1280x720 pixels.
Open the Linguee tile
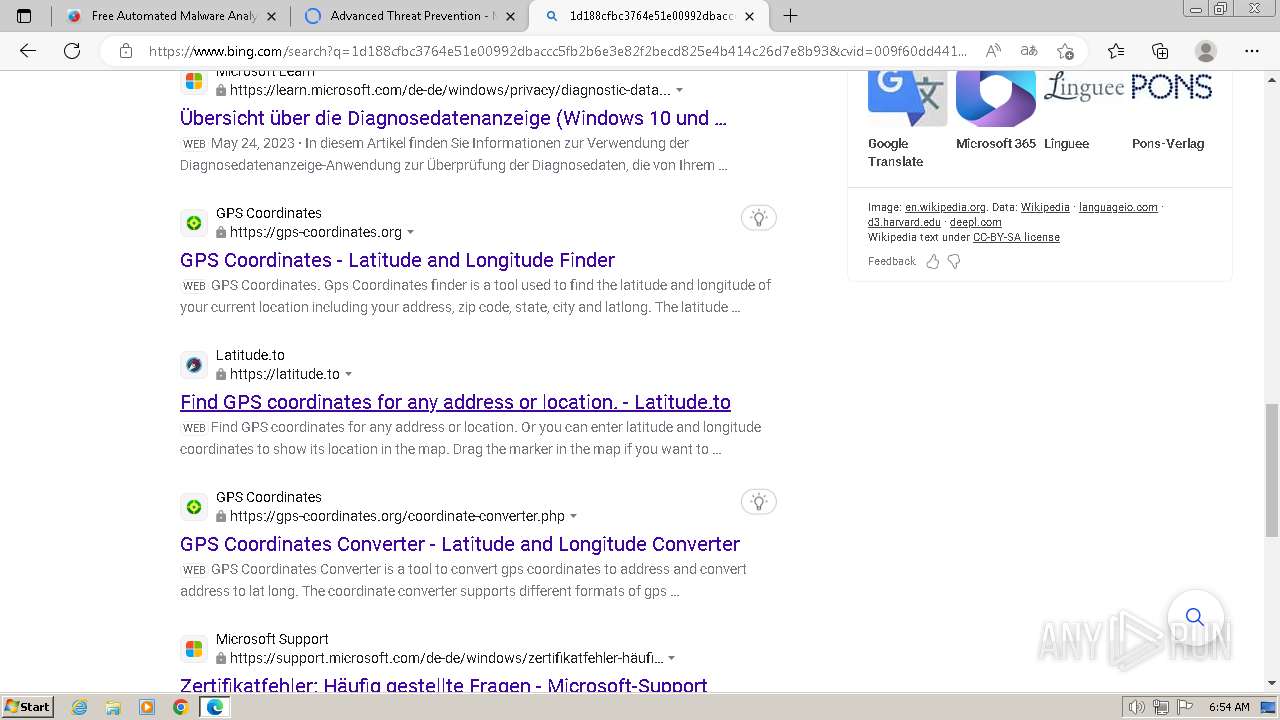1084,111
